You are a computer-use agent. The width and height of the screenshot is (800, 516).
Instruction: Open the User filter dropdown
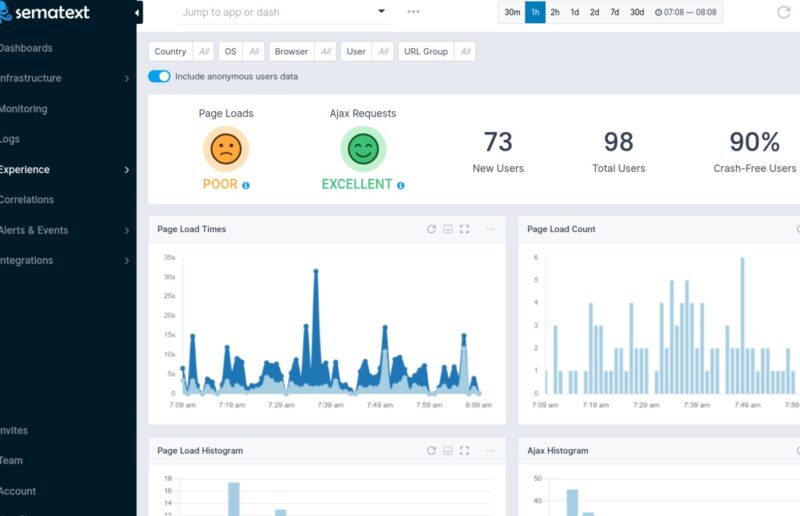(x=367, y=52)
